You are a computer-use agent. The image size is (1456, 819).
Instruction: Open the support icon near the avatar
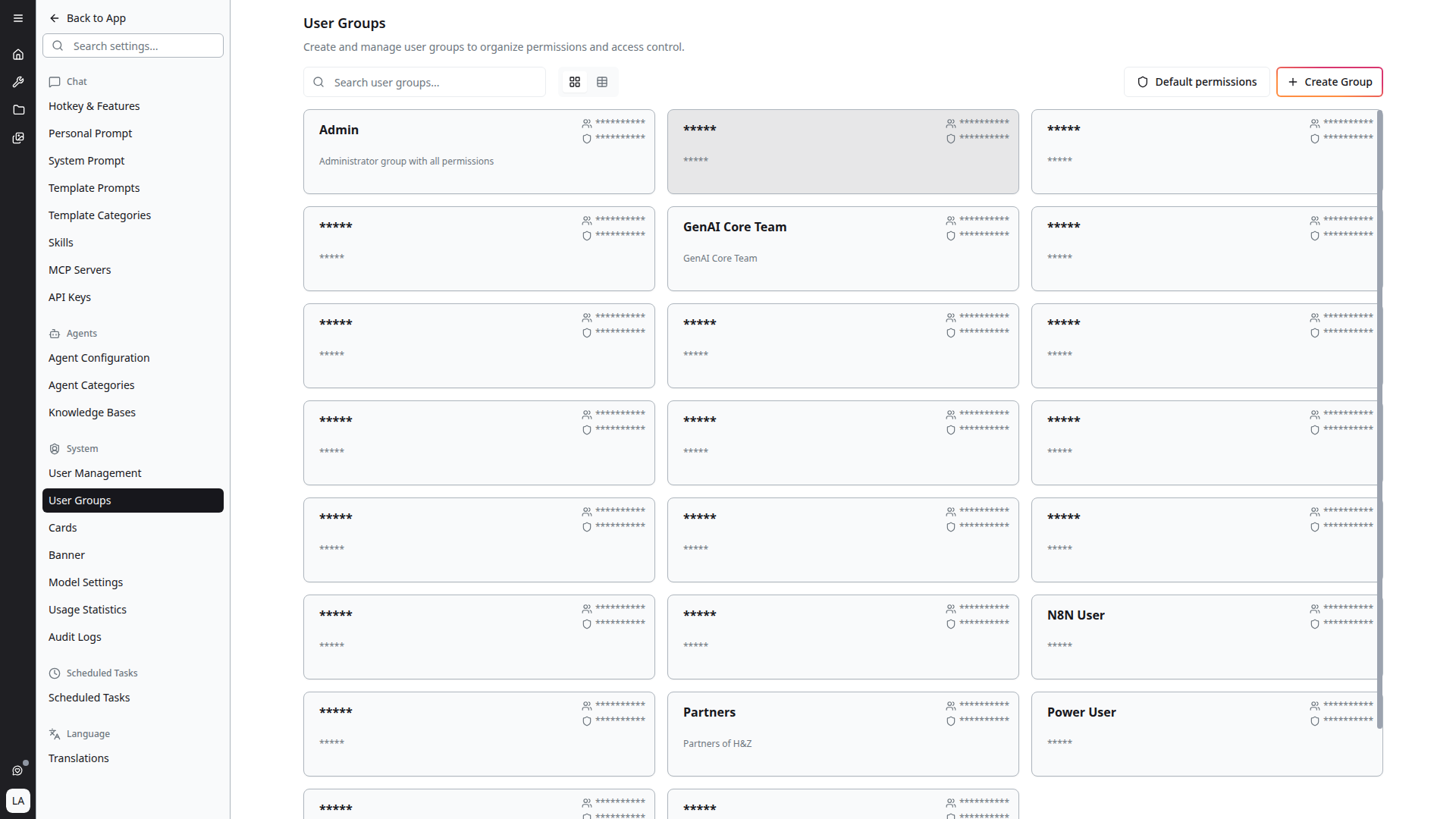point(17,770)
